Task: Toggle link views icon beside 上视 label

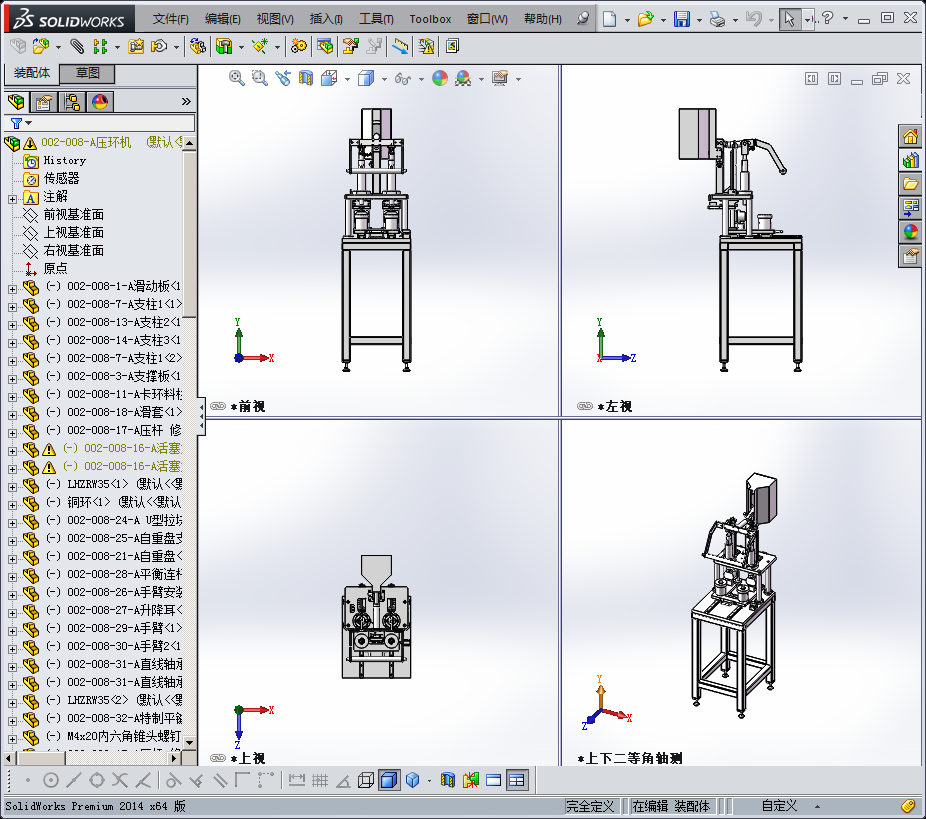Action: coord(218,758)
